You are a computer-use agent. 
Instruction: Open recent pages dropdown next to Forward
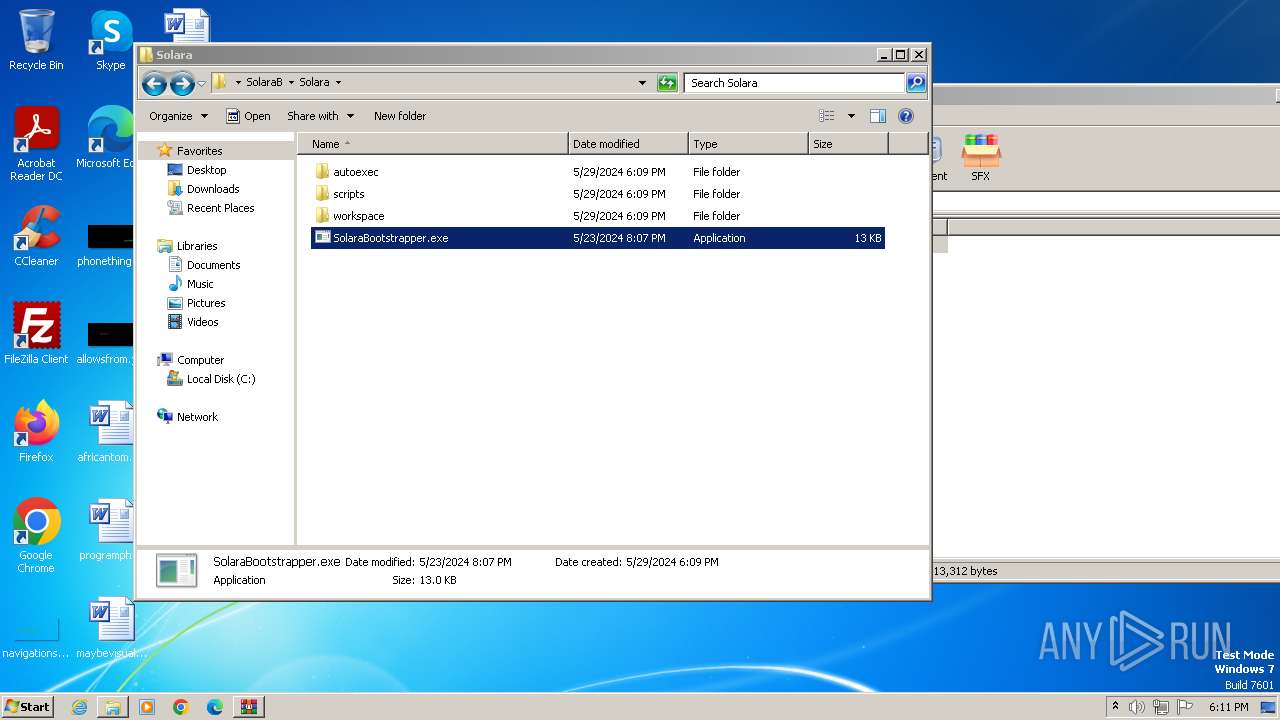[x=202, y=83]
